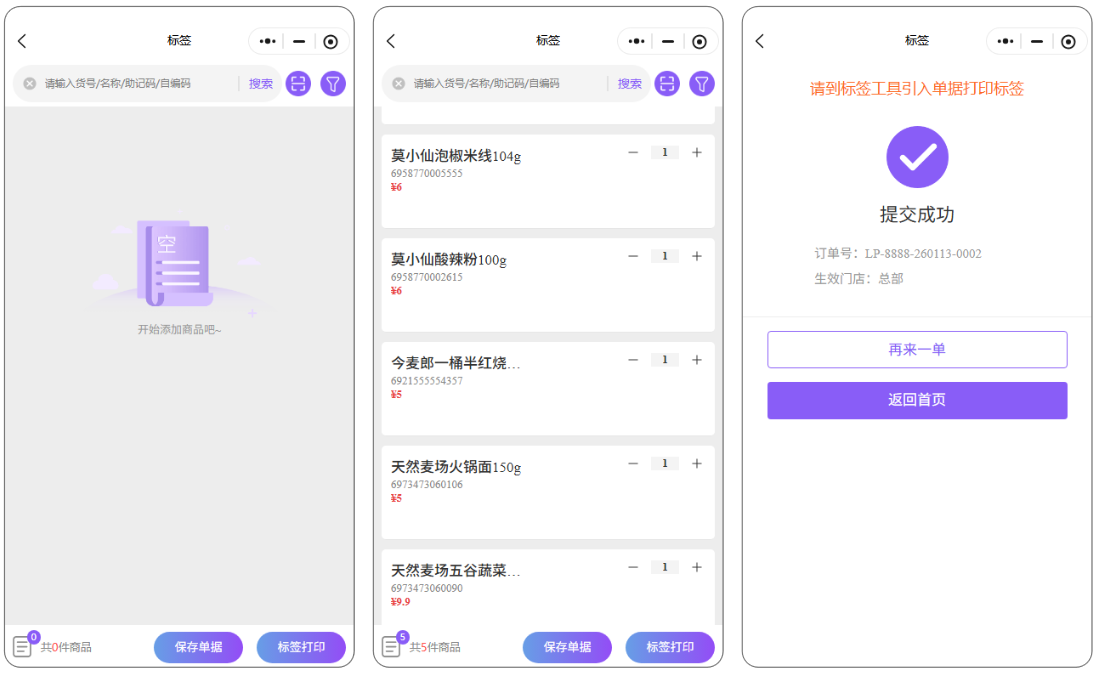Click the 共0件商品 summary text
The image size is (1096, 673).
point(66,647)
